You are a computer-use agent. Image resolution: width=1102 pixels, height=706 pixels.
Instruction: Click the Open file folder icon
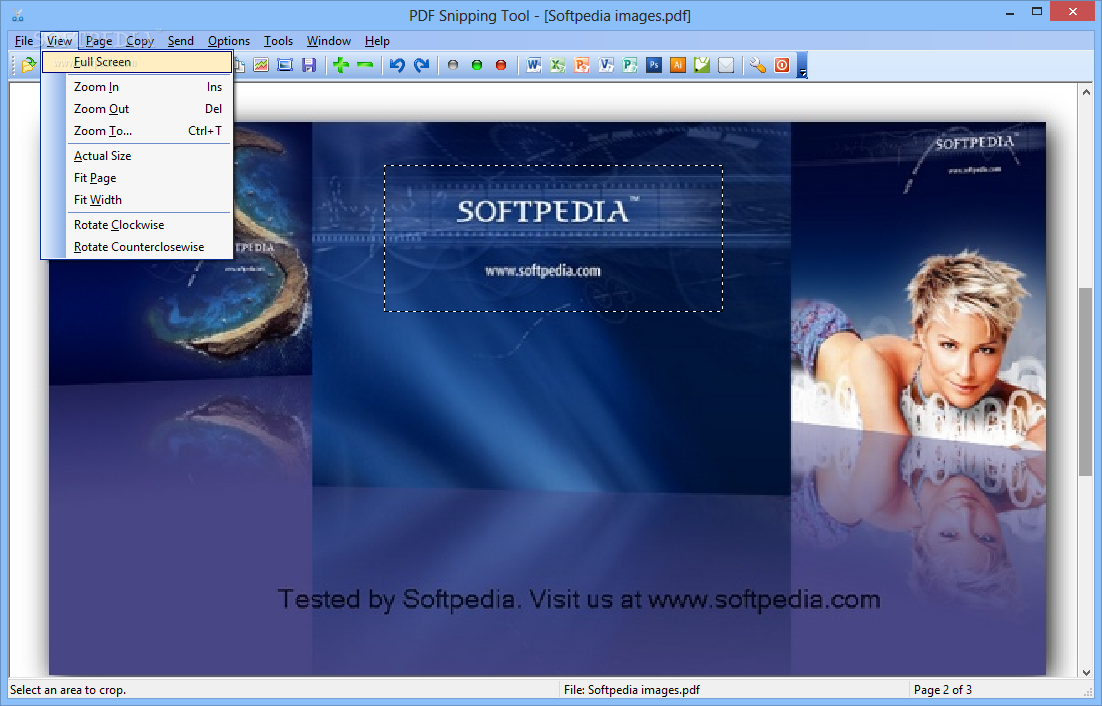point(28,65)
